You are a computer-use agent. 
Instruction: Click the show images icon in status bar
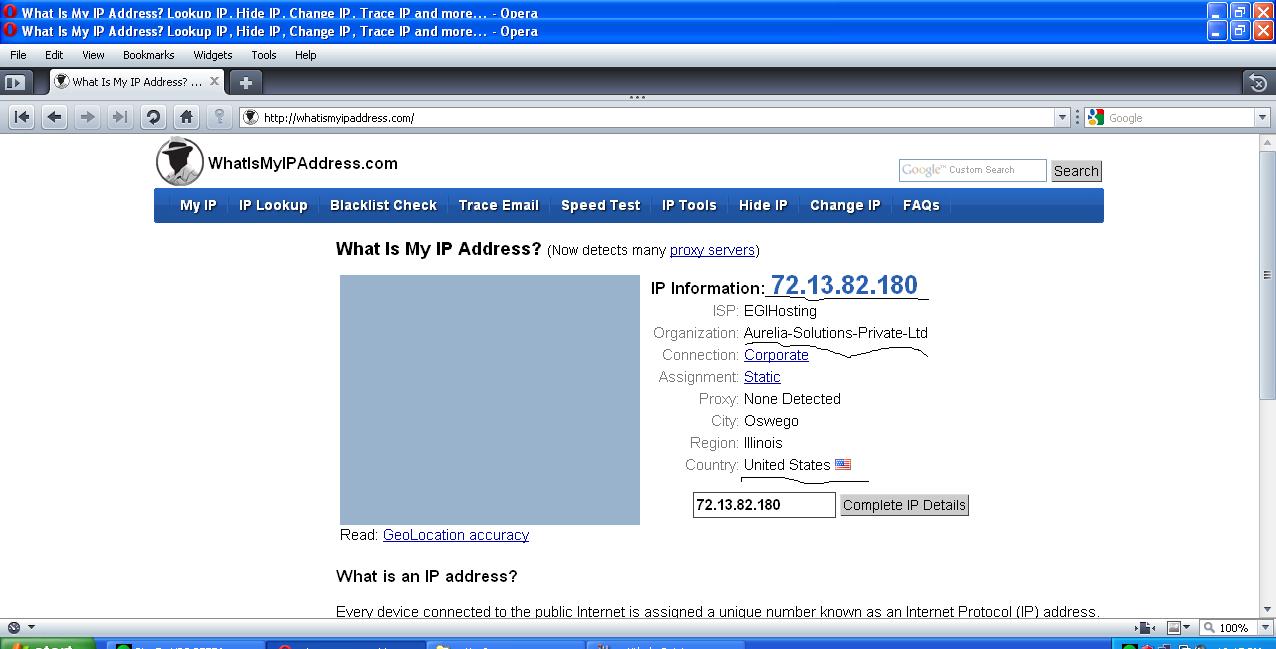[1176, 628]
